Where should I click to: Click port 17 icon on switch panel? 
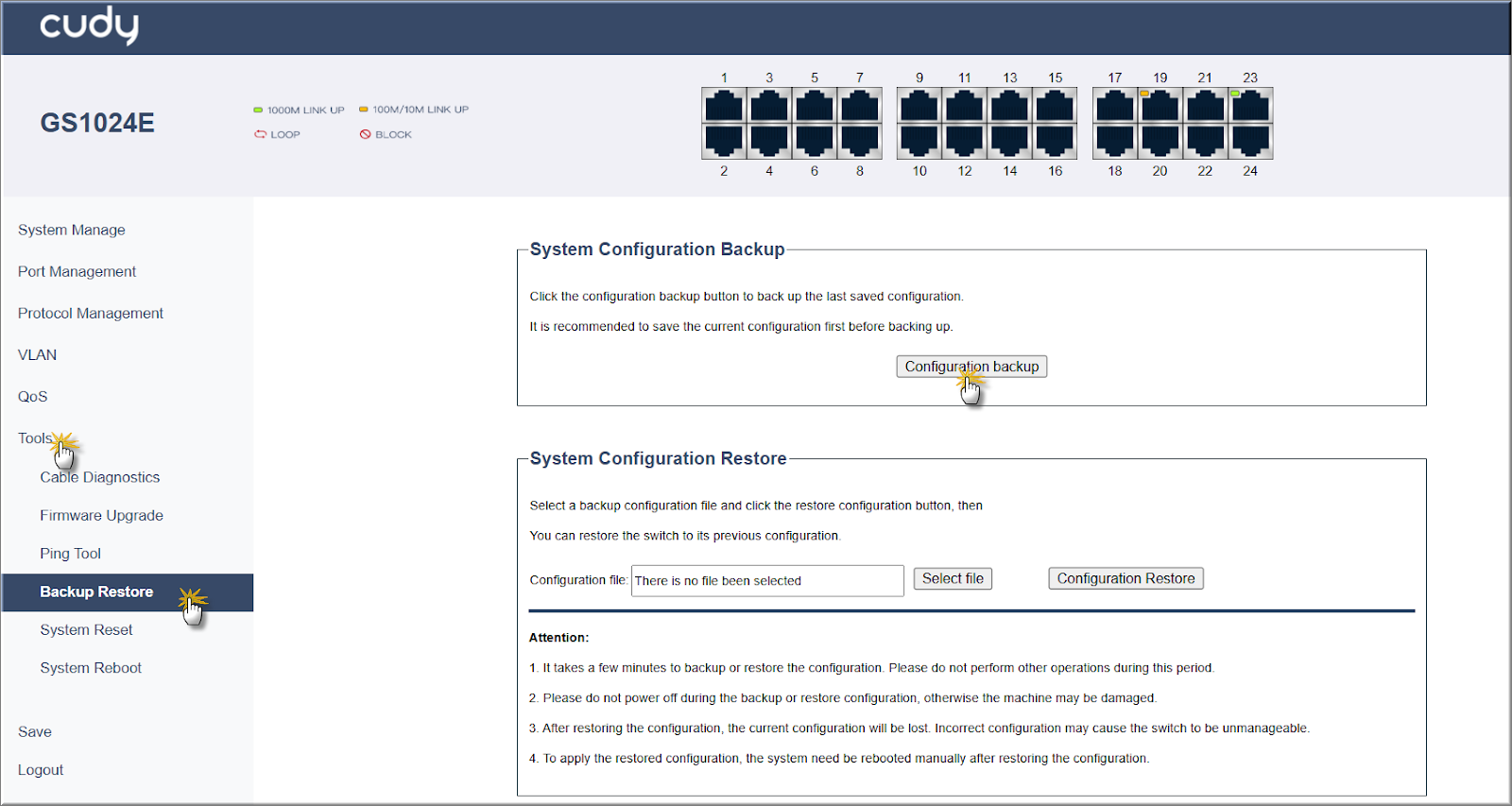click(1115, 106)
